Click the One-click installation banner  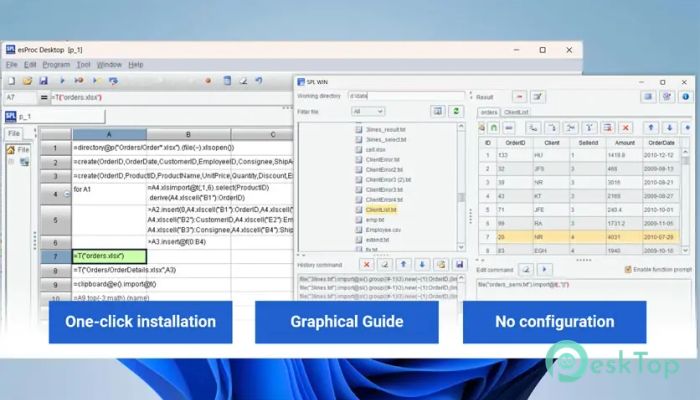(141, 322)
